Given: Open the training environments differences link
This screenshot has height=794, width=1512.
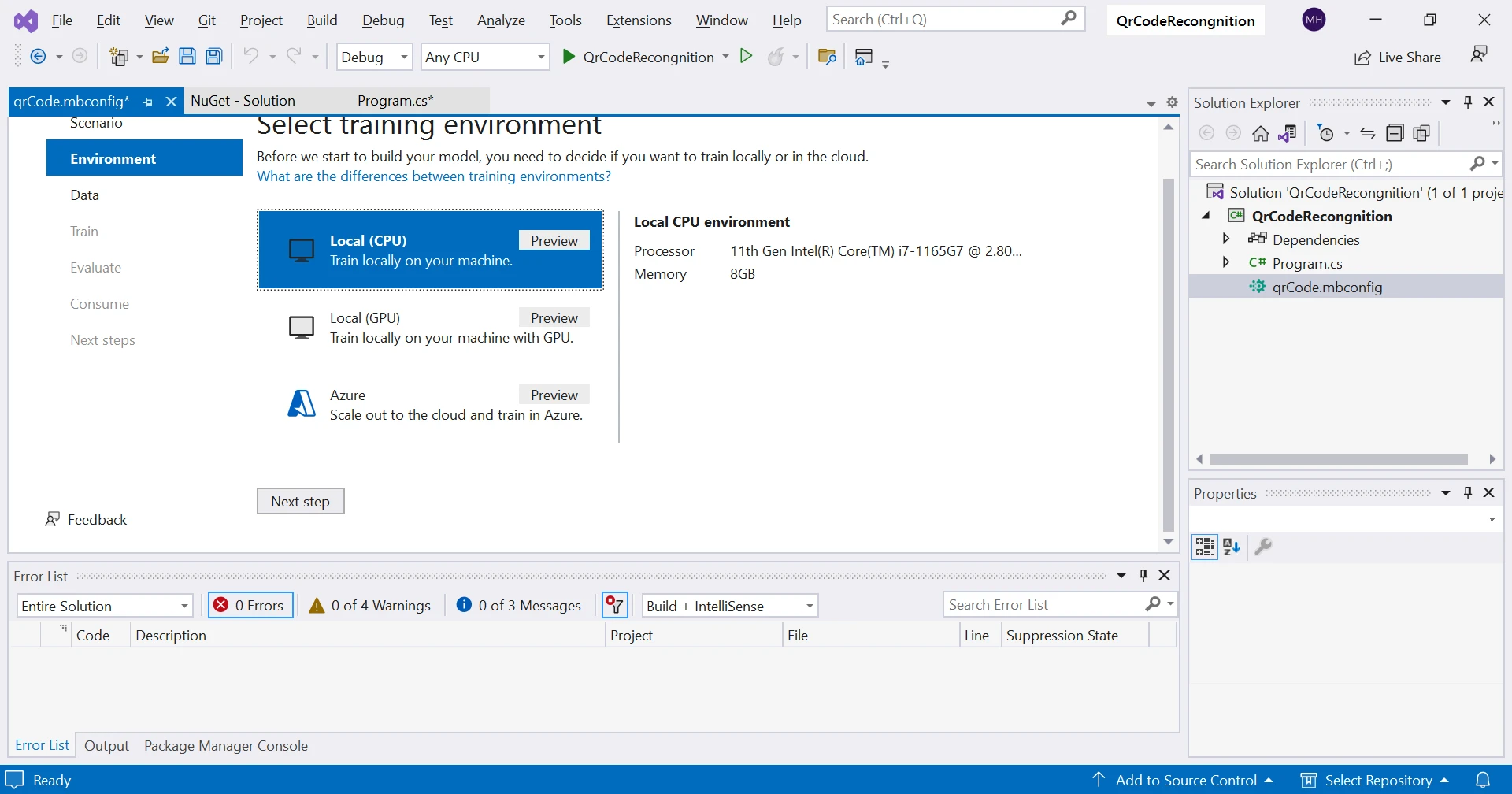Looking at the screenshot, I should point(433,176).
